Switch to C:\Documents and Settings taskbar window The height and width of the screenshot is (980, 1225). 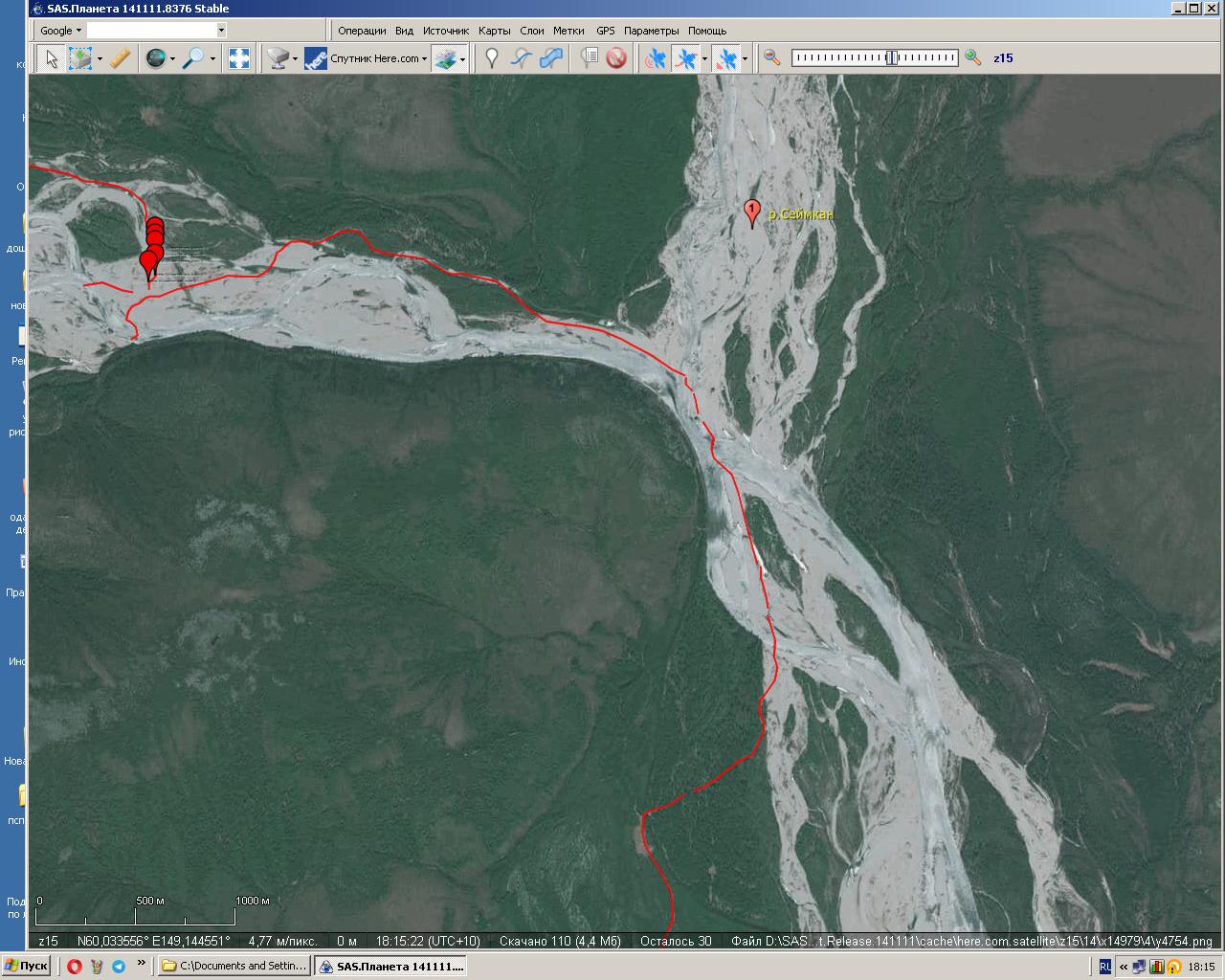click(x=234, y=966)
